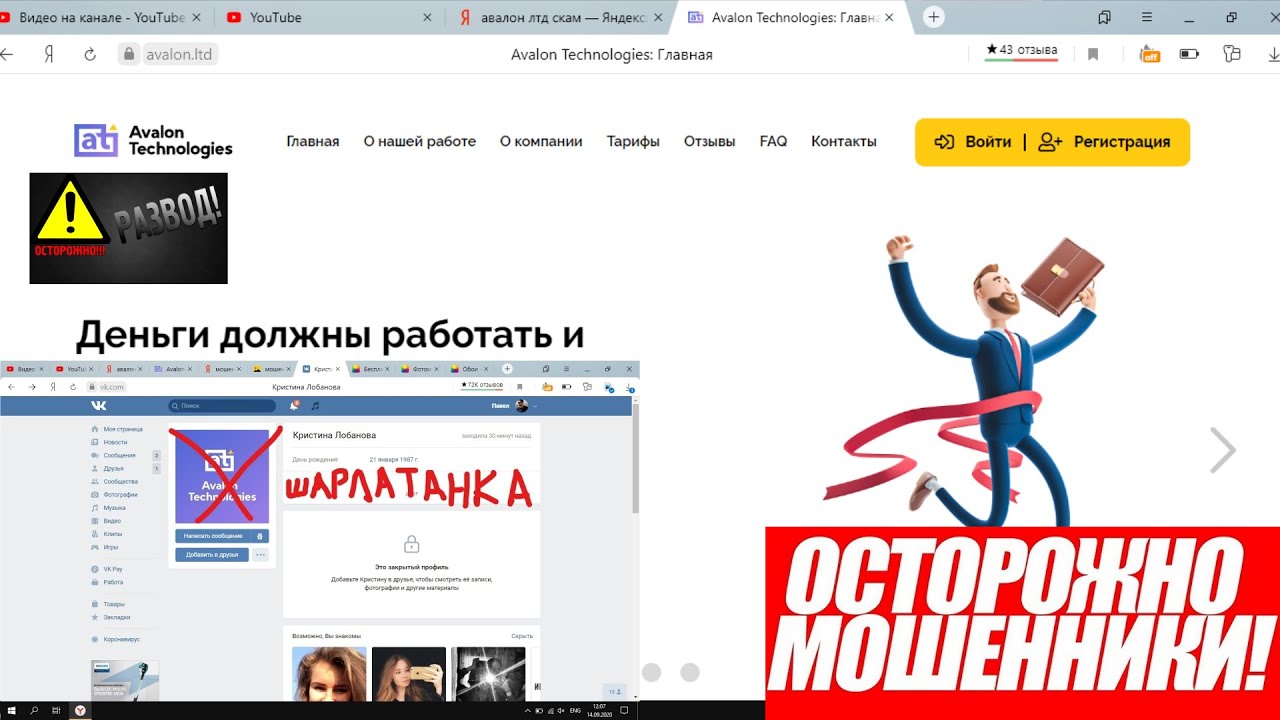Open the 'Тарифы' page
Image resolution: width=1280 pixels, height=720 pixels.
(633, 142)
